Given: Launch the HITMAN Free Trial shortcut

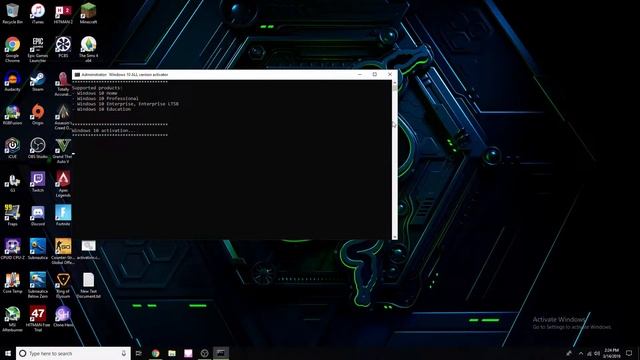Looking at the screenshot, I should click(x=38, y=319).
